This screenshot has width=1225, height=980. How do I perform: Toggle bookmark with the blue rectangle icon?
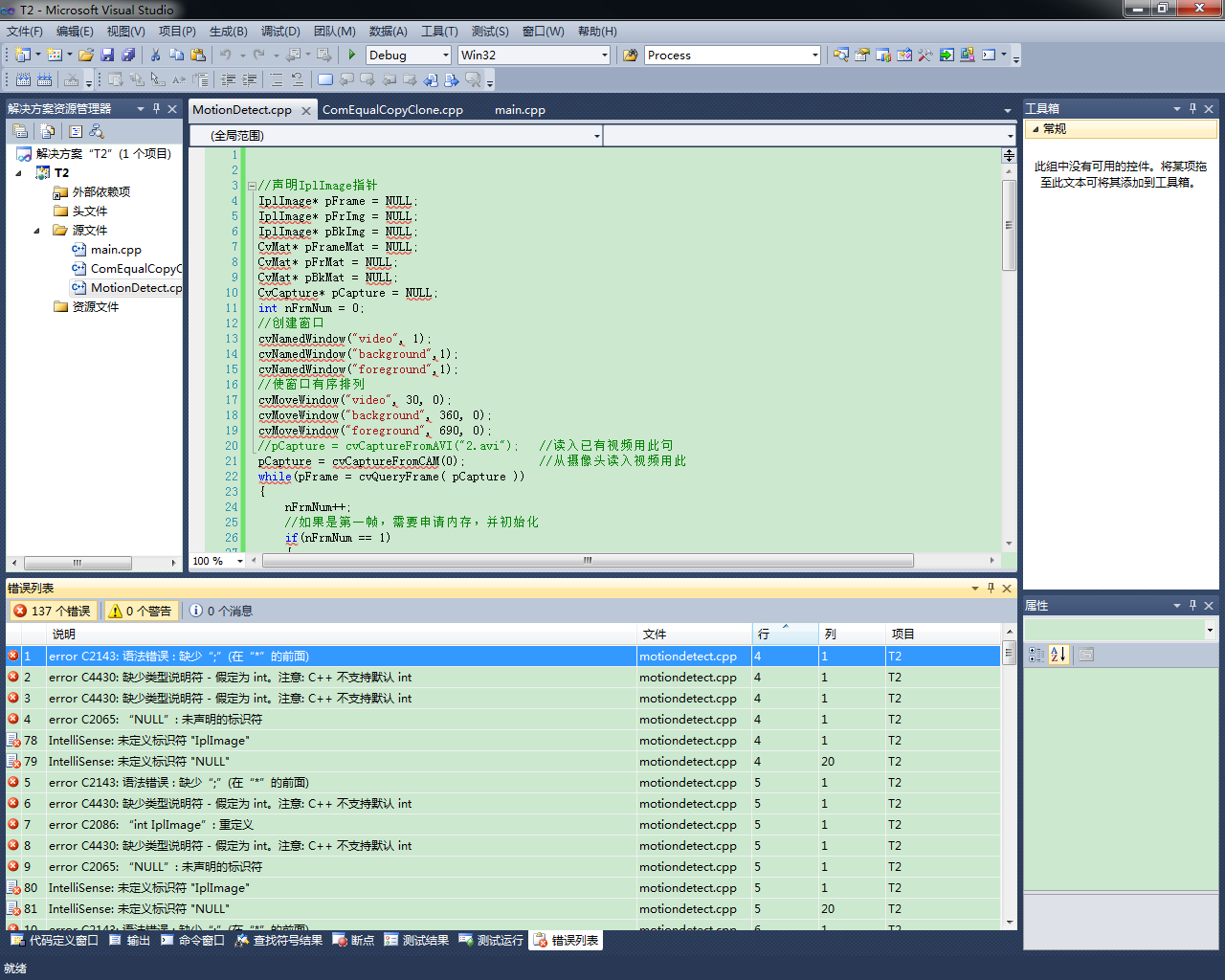click(x=325, y=80)
